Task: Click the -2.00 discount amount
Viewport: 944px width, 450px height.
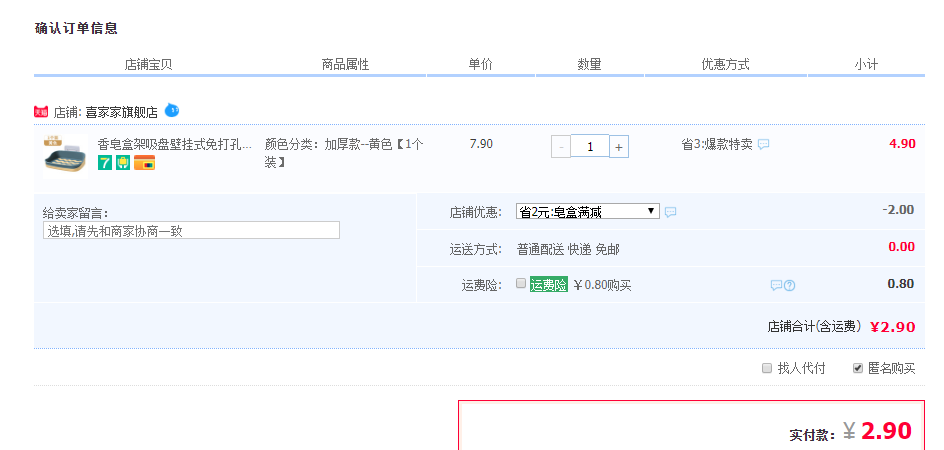Action: tap(898, 210)
